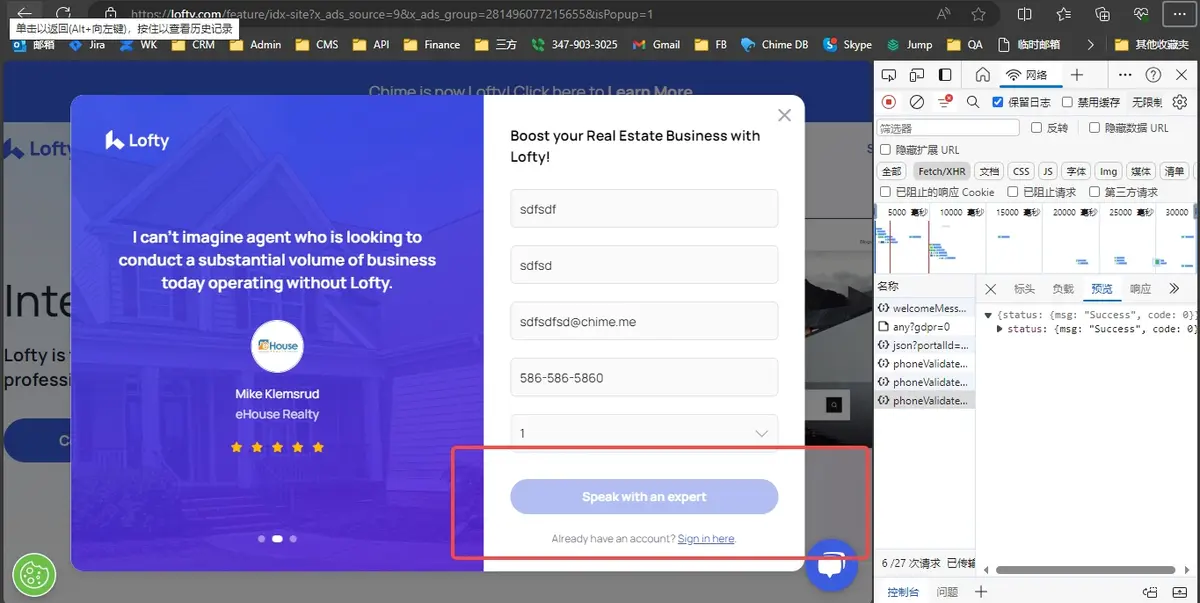Switch to 问题 Issues drawer tab
This screenshot has height=603, width=1200.
947,592
